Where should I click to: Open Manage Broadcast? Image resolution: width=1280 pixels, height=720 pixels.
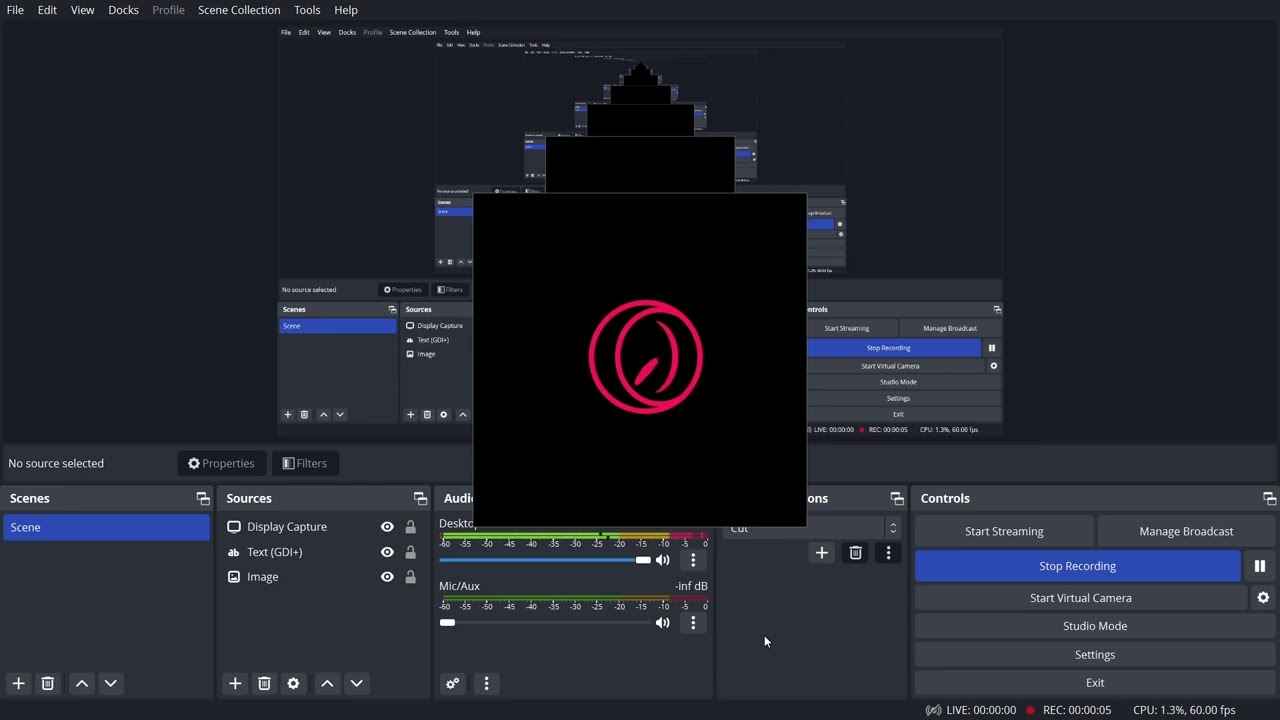1186,531
